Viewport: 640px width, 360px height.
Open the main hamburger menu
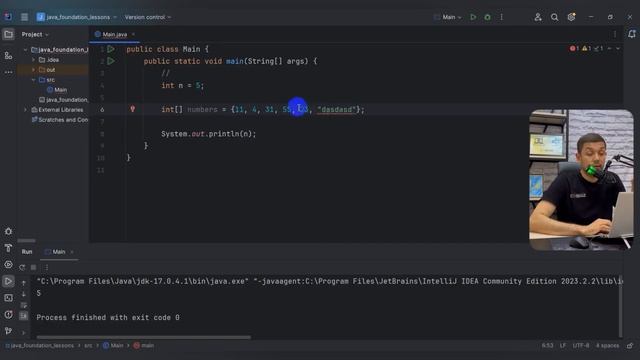point(24,17)
